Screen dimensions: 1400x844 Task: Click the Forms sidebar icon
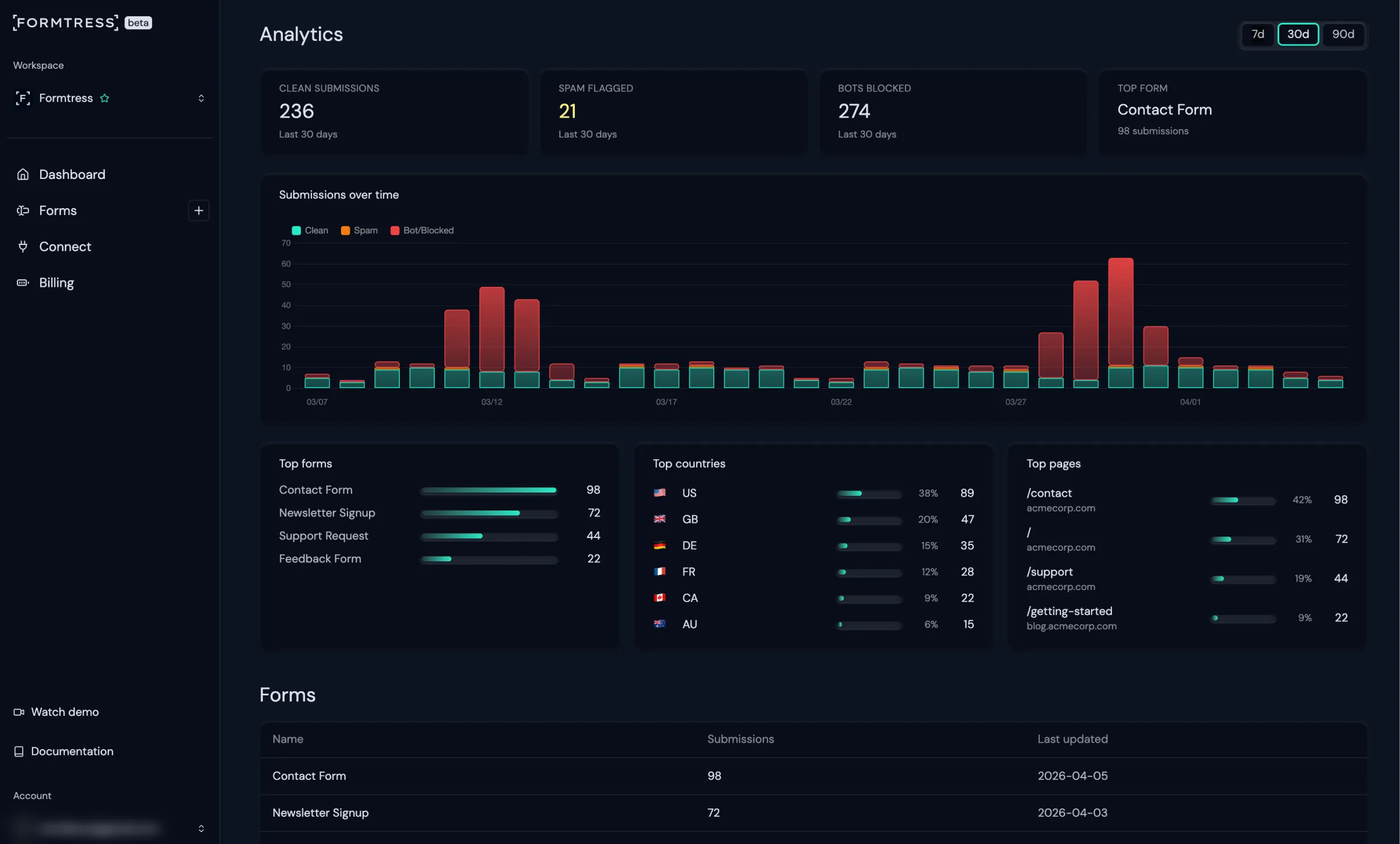pos(23,210)
